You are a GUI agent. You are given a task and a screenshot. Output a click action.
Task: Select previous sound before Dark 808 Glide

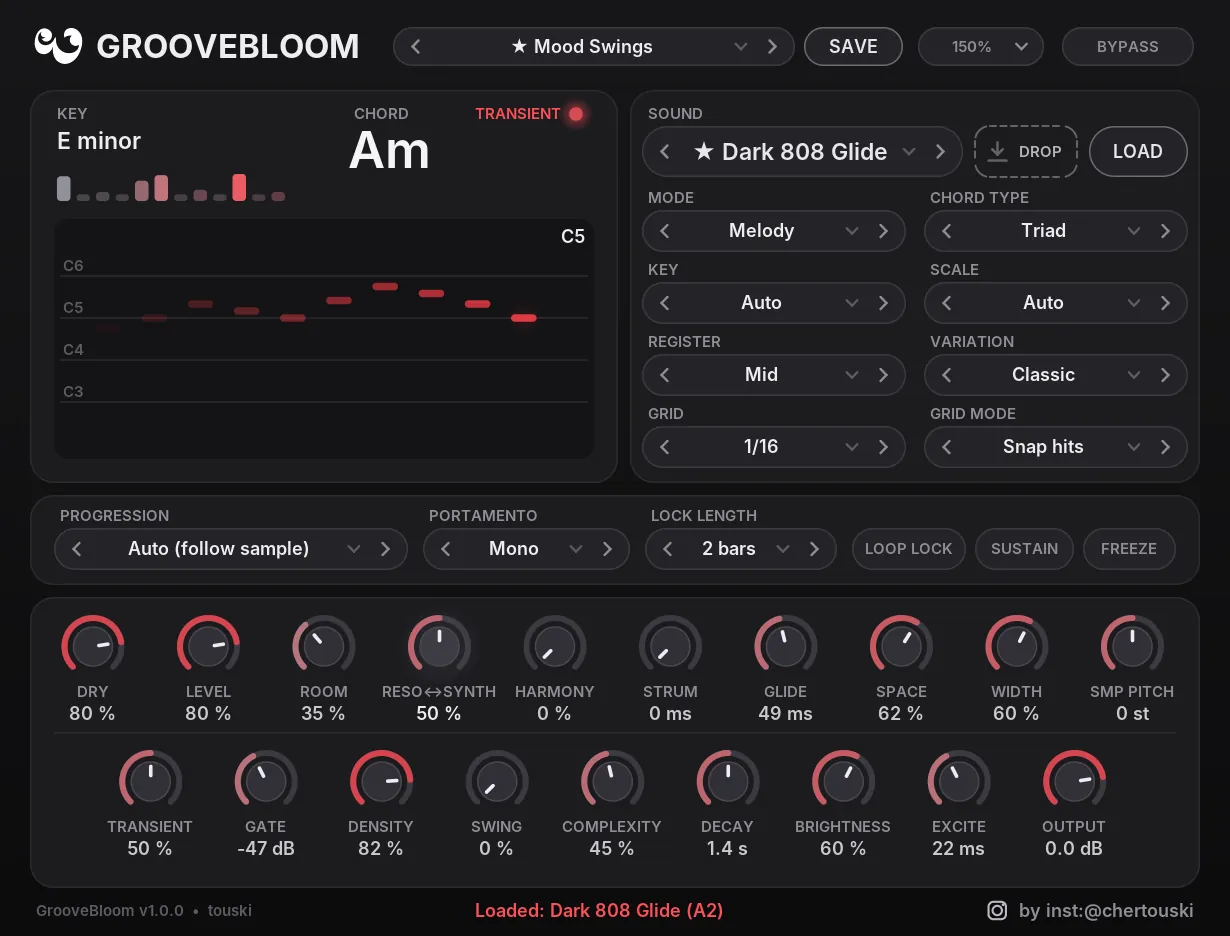click(x=665, y=151)
